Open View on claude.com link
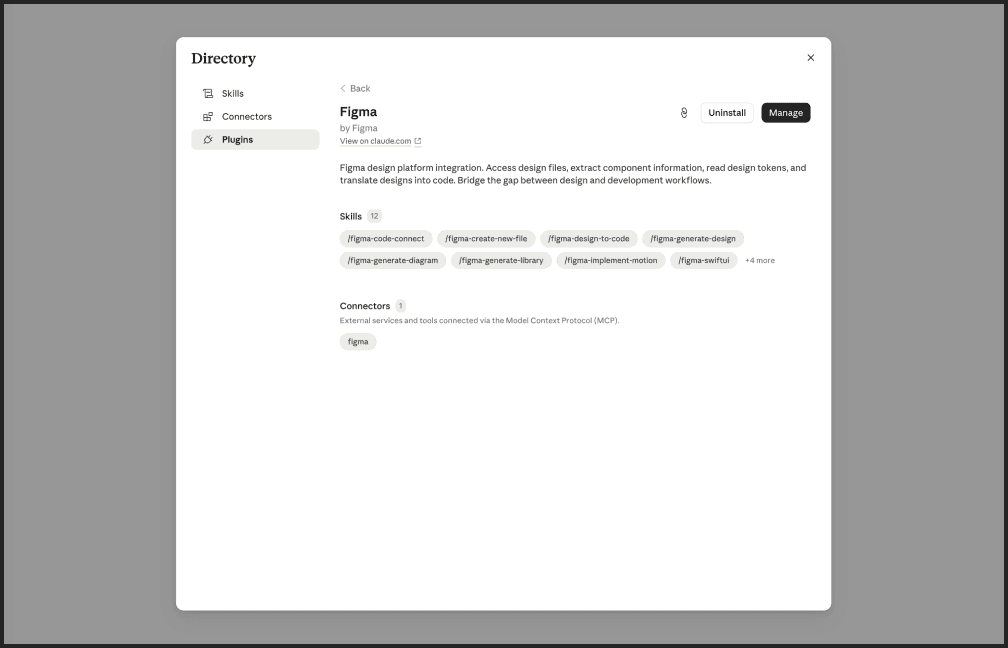1008x648 pixels. point(380,141)
